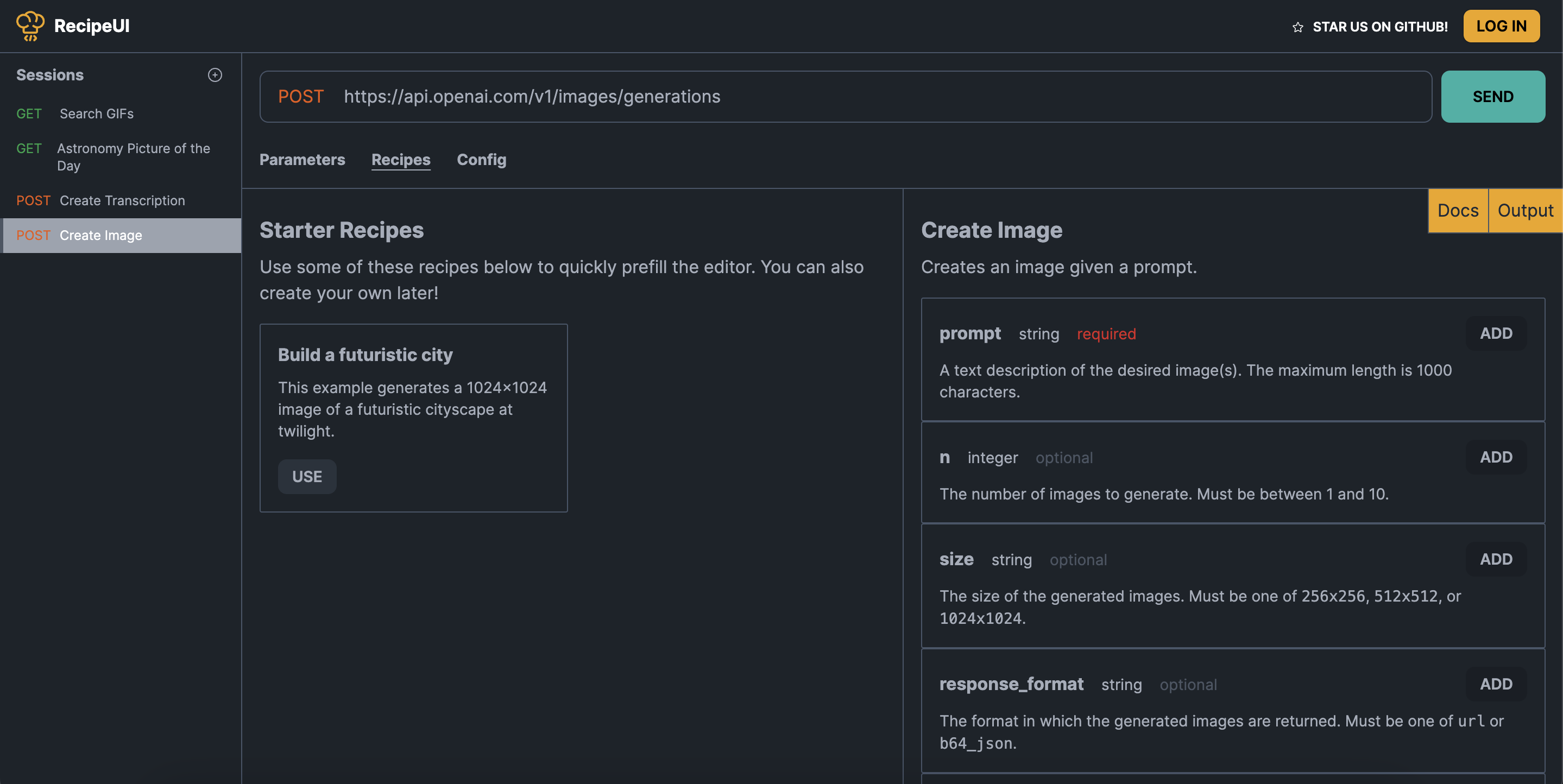Switch to the Parameters tab
1563x784 pixels.
point(302,160)
